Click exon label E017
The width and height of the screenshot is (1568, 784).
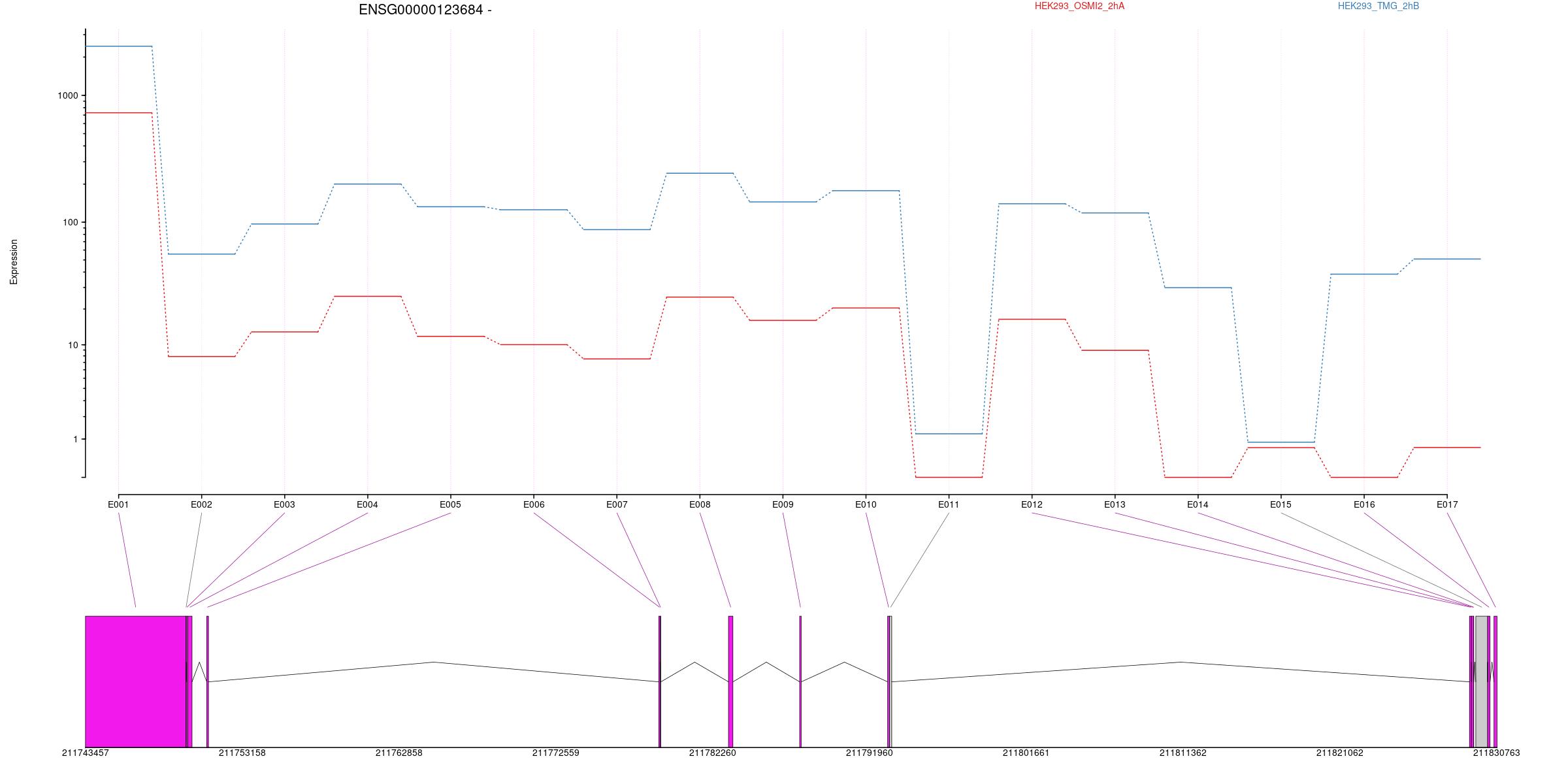(1447, 504)
